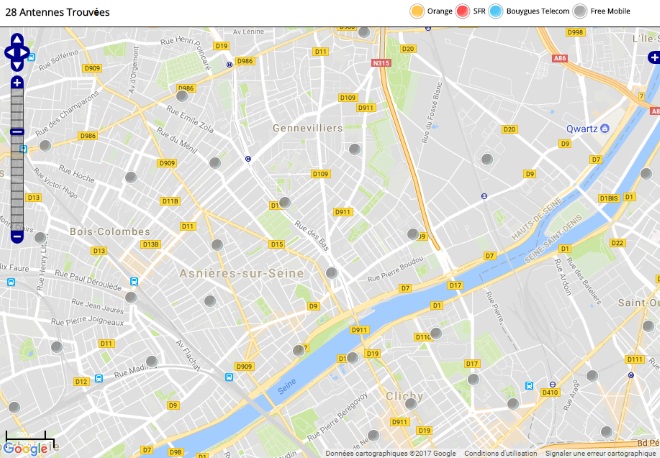Click the train station icon near Rue Solférino
Screen dimensions: 660x458
click(x=31, y=57)
